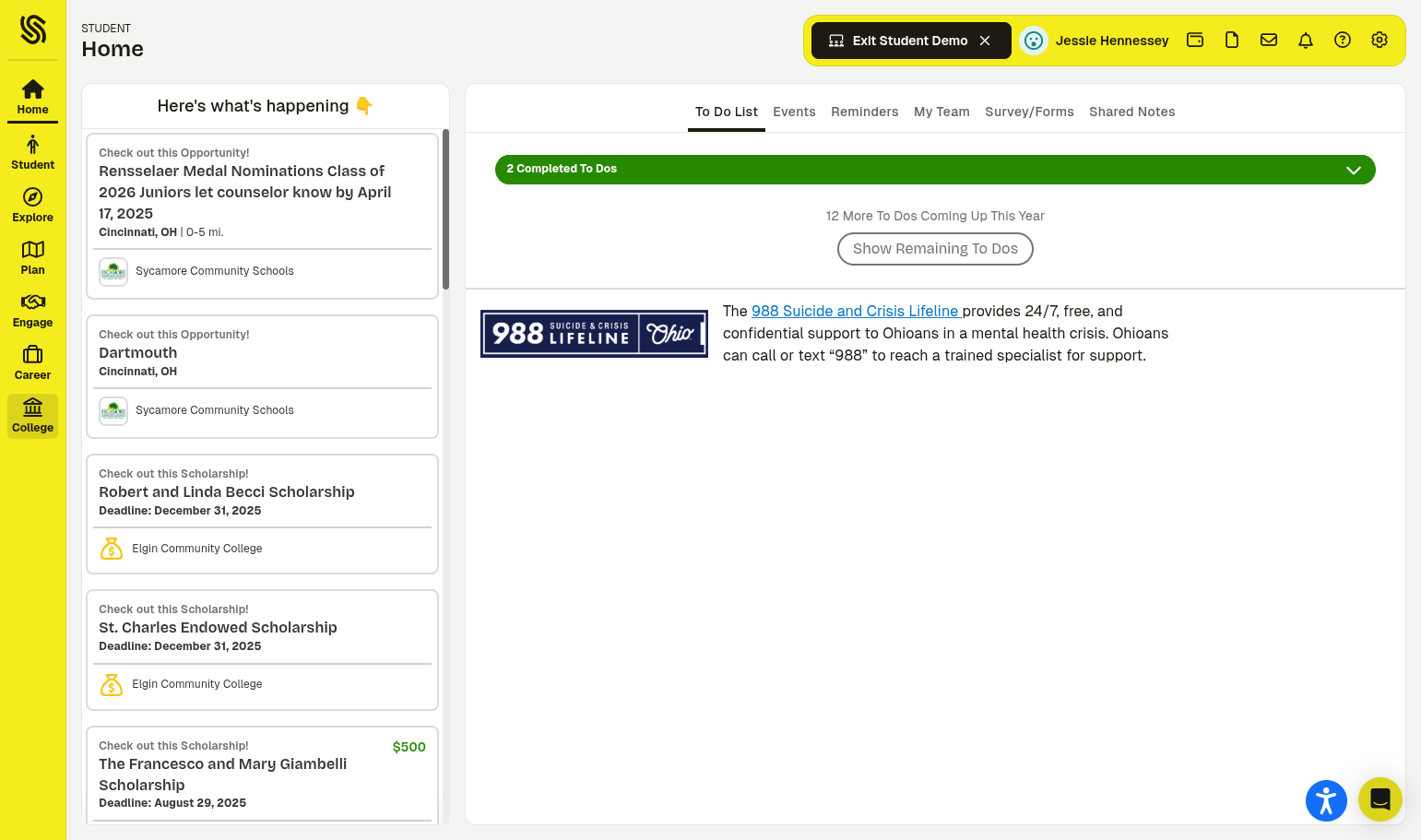The width and height of the screenshot is (1421, 840).
Task: Click the 988 Lifeline Ohio banner image
Action: [x=594, y=334]
